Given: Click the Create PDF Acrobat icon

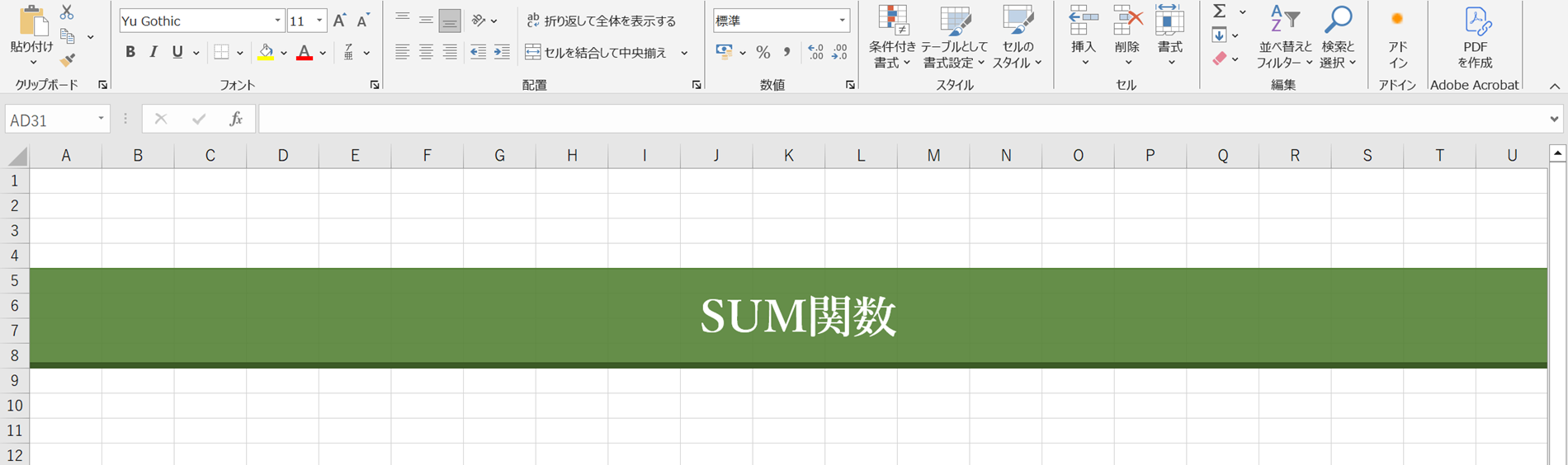Looking at the screenshot, I should pyautogui.click(x=1475, y=37).
